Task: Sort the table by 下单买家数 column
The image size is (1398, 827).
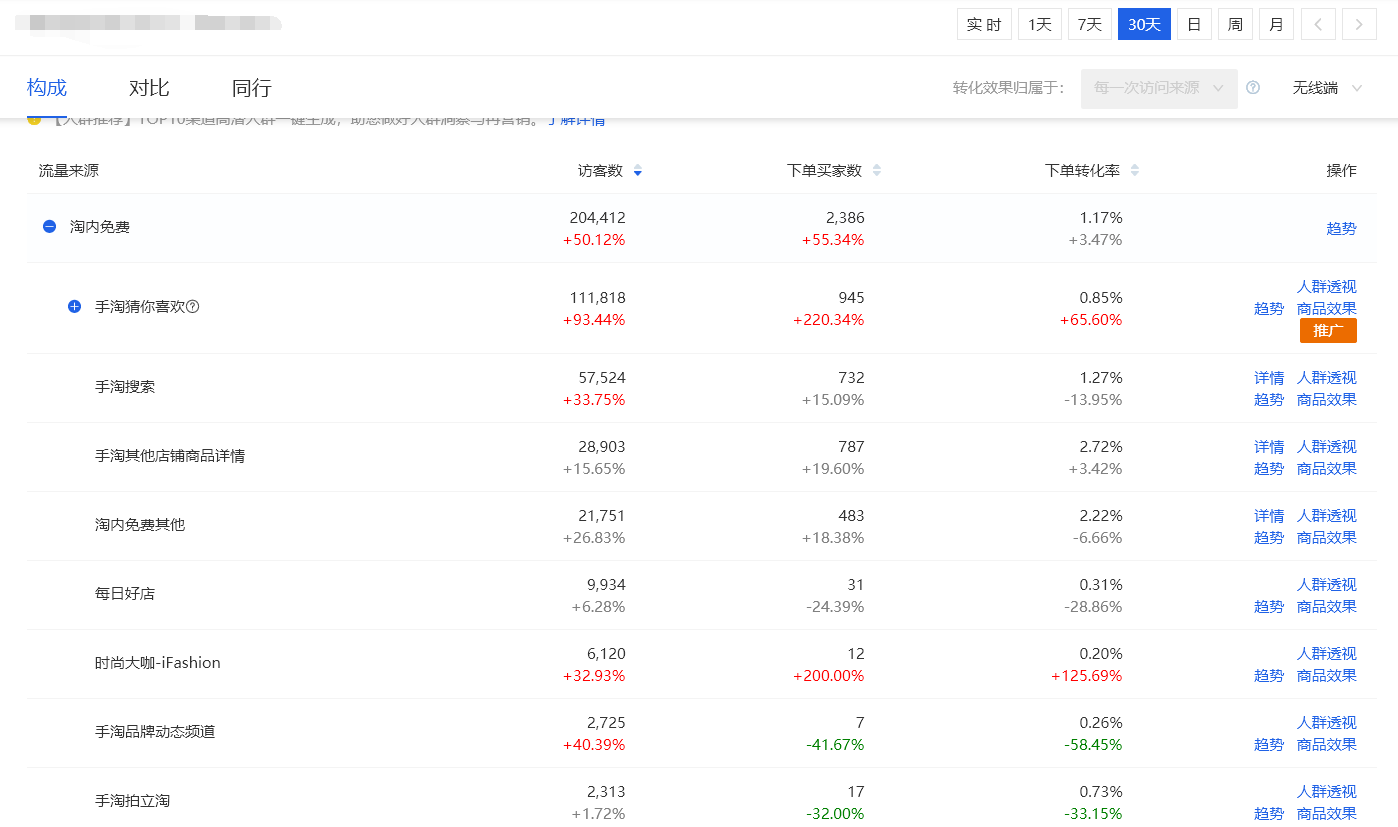Action: coord(876,170)
